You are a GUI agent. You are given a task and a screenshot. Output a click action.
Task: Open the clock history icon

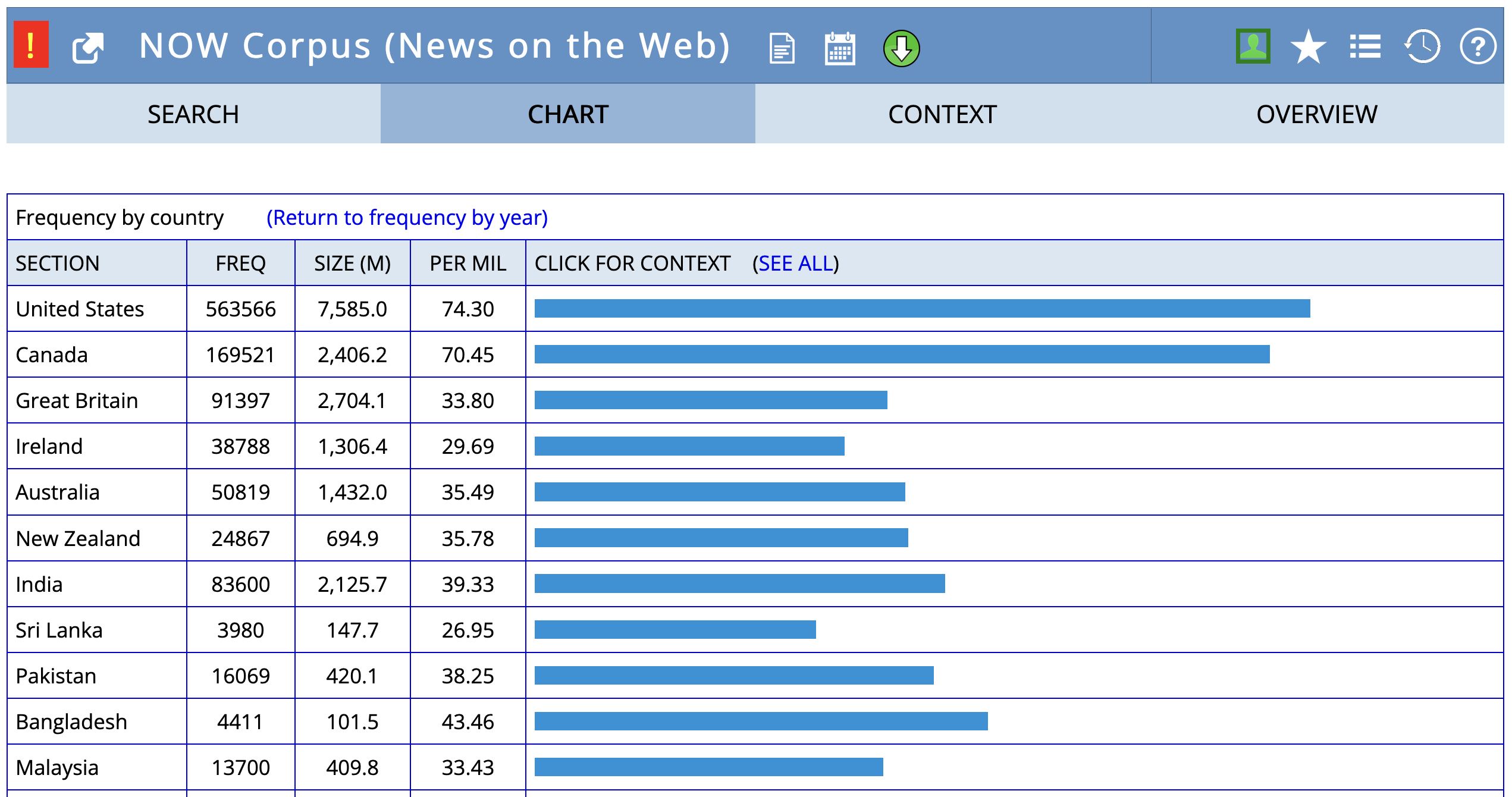(x=1422, y=46)
